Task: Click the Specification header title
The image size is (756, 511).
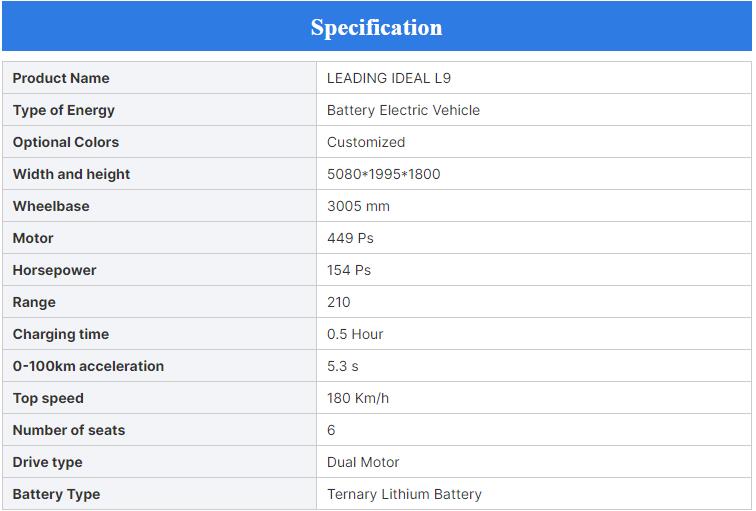Action: pyautogui.click(x=376, y=27)
